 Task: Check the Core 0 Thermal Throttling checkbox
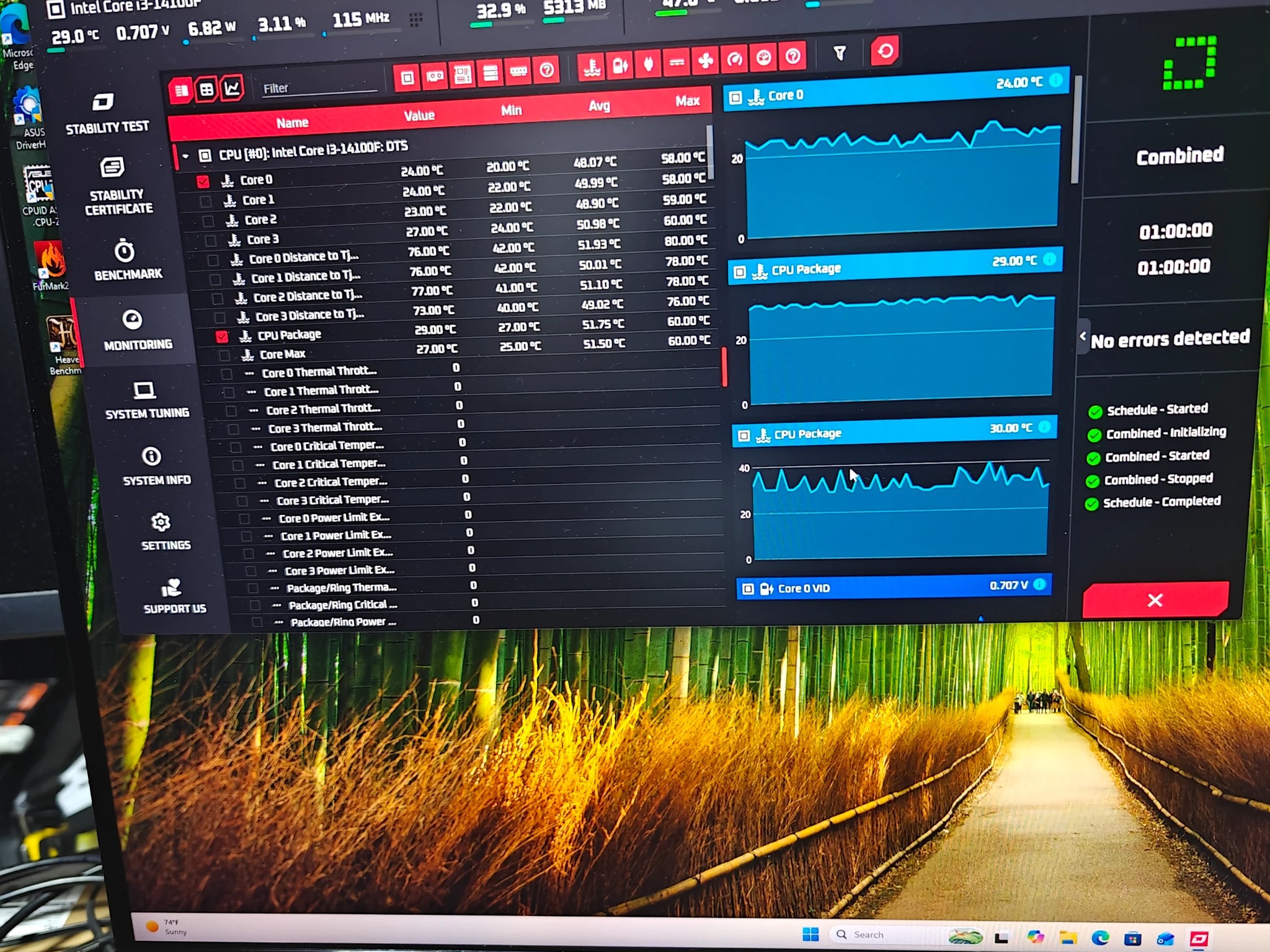pos(227,374)
